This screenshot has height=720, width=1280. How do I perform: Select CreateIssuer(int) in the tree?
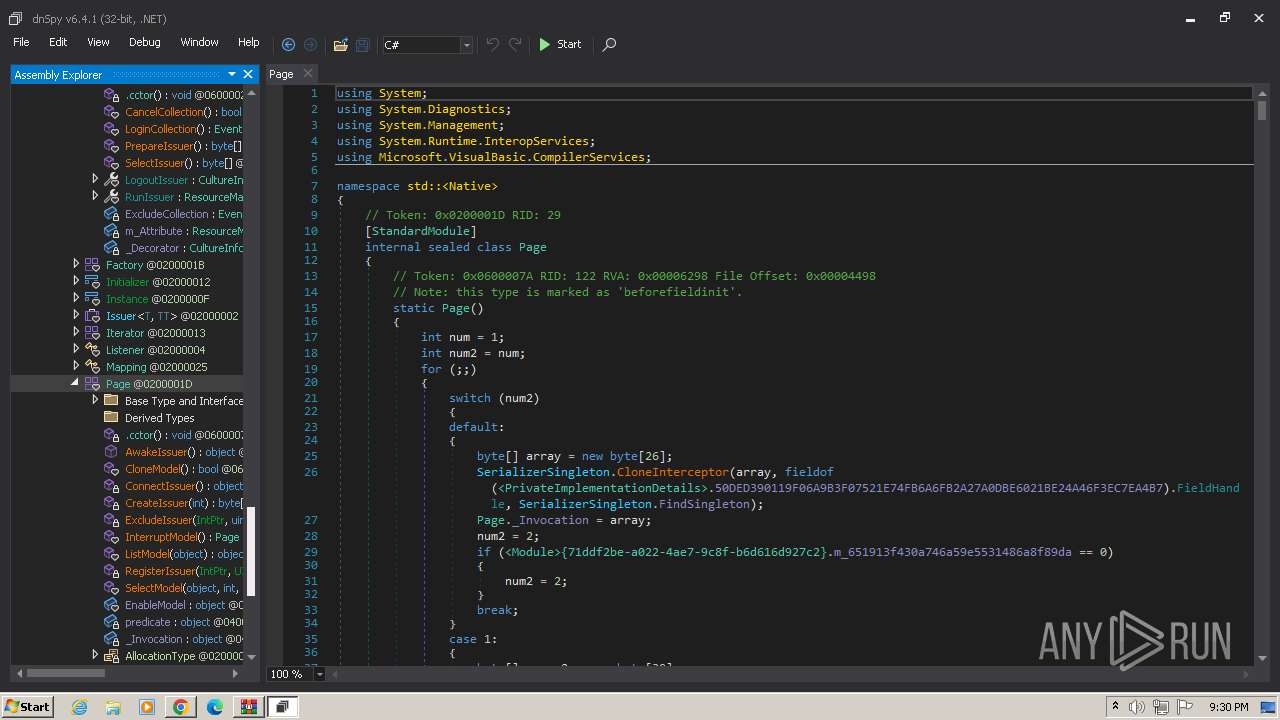(183, 503)
